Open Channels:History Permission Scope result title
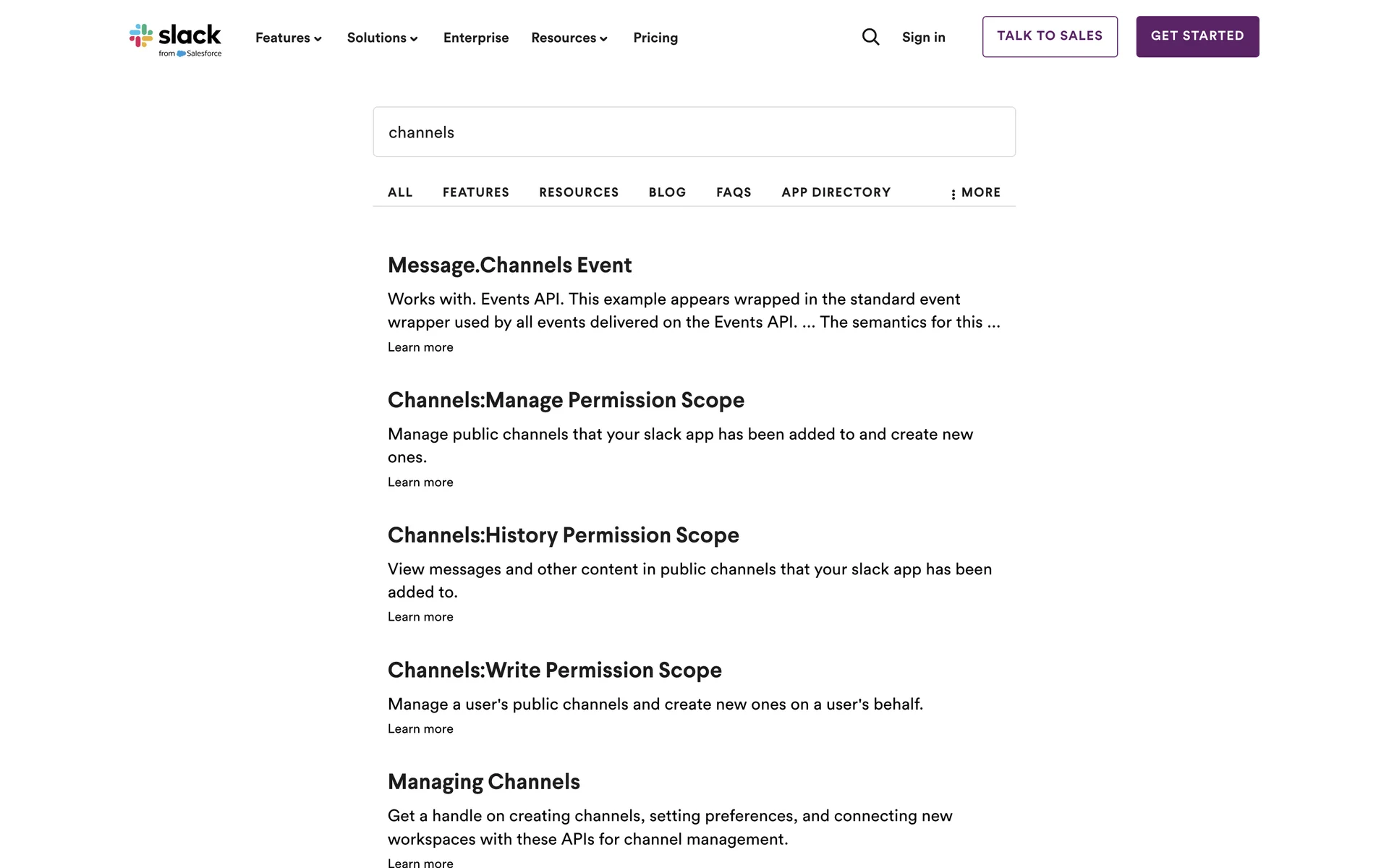Viewport: 1389px width, 868px height. tap(563, 535)
